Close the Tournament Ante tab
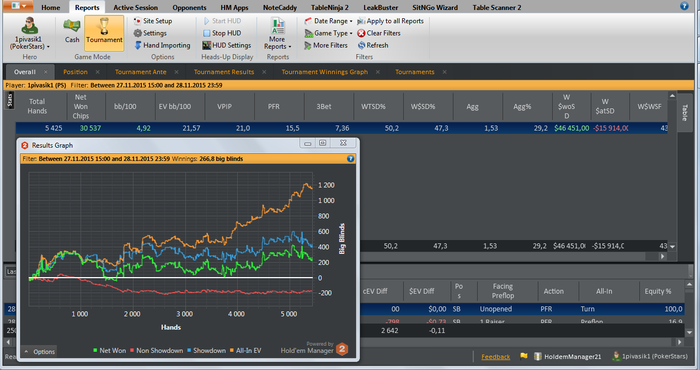 click(x=177, y=72)
